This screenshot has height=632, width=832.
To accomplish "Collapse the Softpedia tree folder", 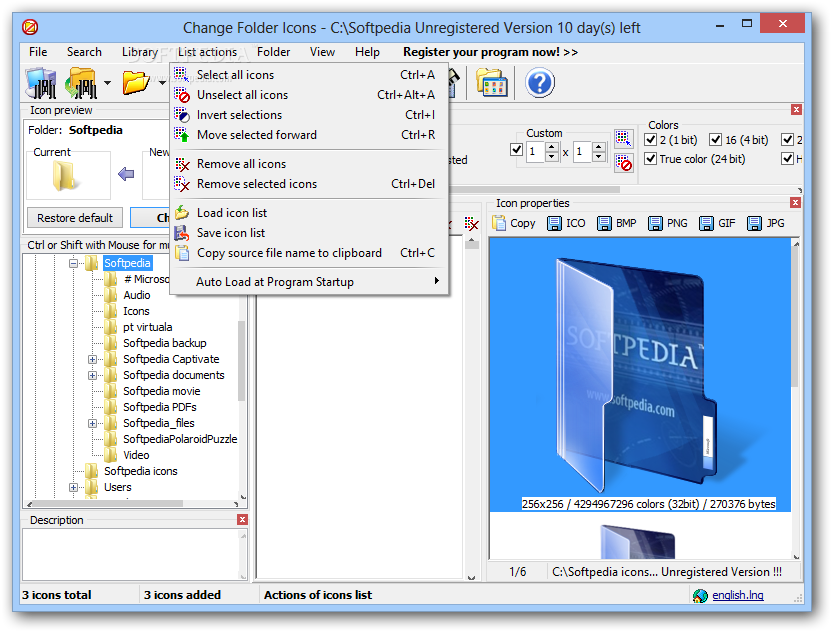I will coord(73,263).
